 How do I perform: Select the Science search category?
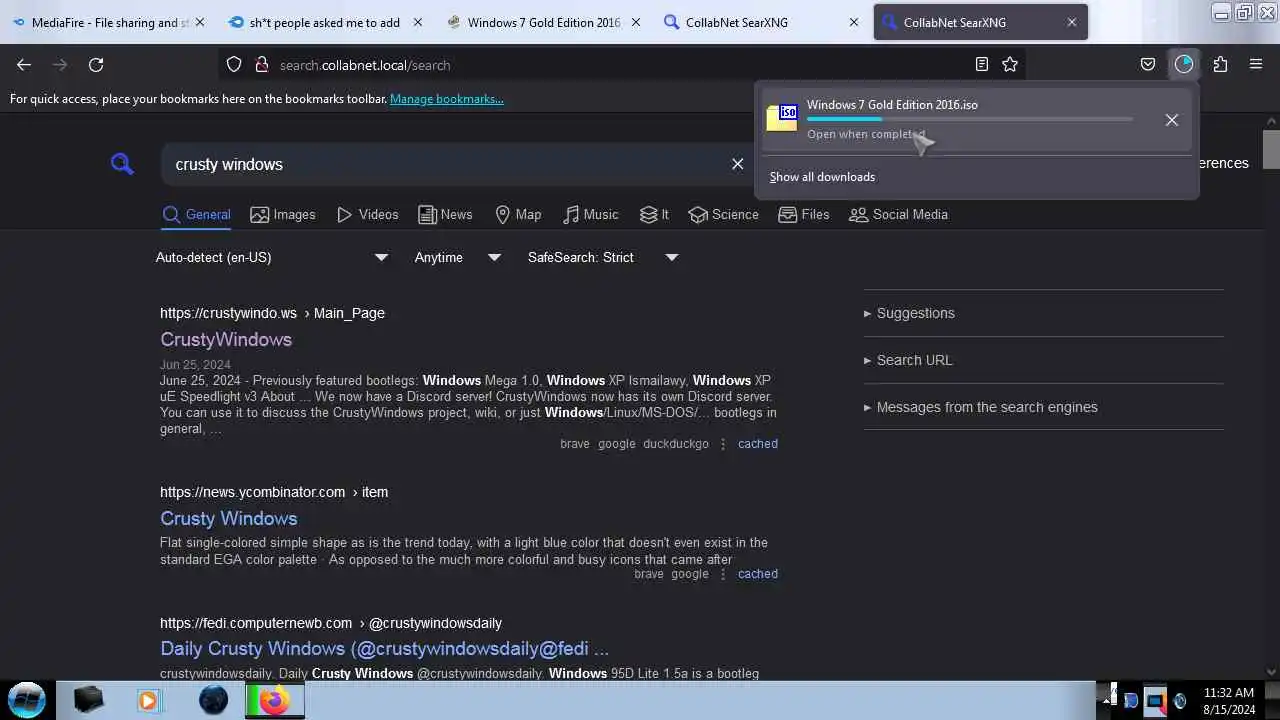pos(724,214)
